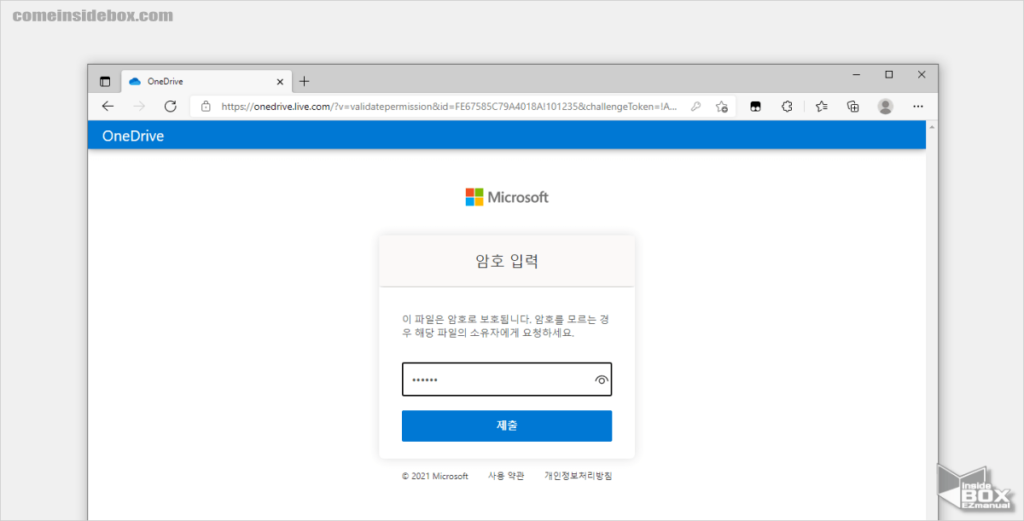Viewport: 1024px width, 521px height.
Task: Open the browser extensions puzzle icon
Action: pyautogui.click(x=787, y=106)
